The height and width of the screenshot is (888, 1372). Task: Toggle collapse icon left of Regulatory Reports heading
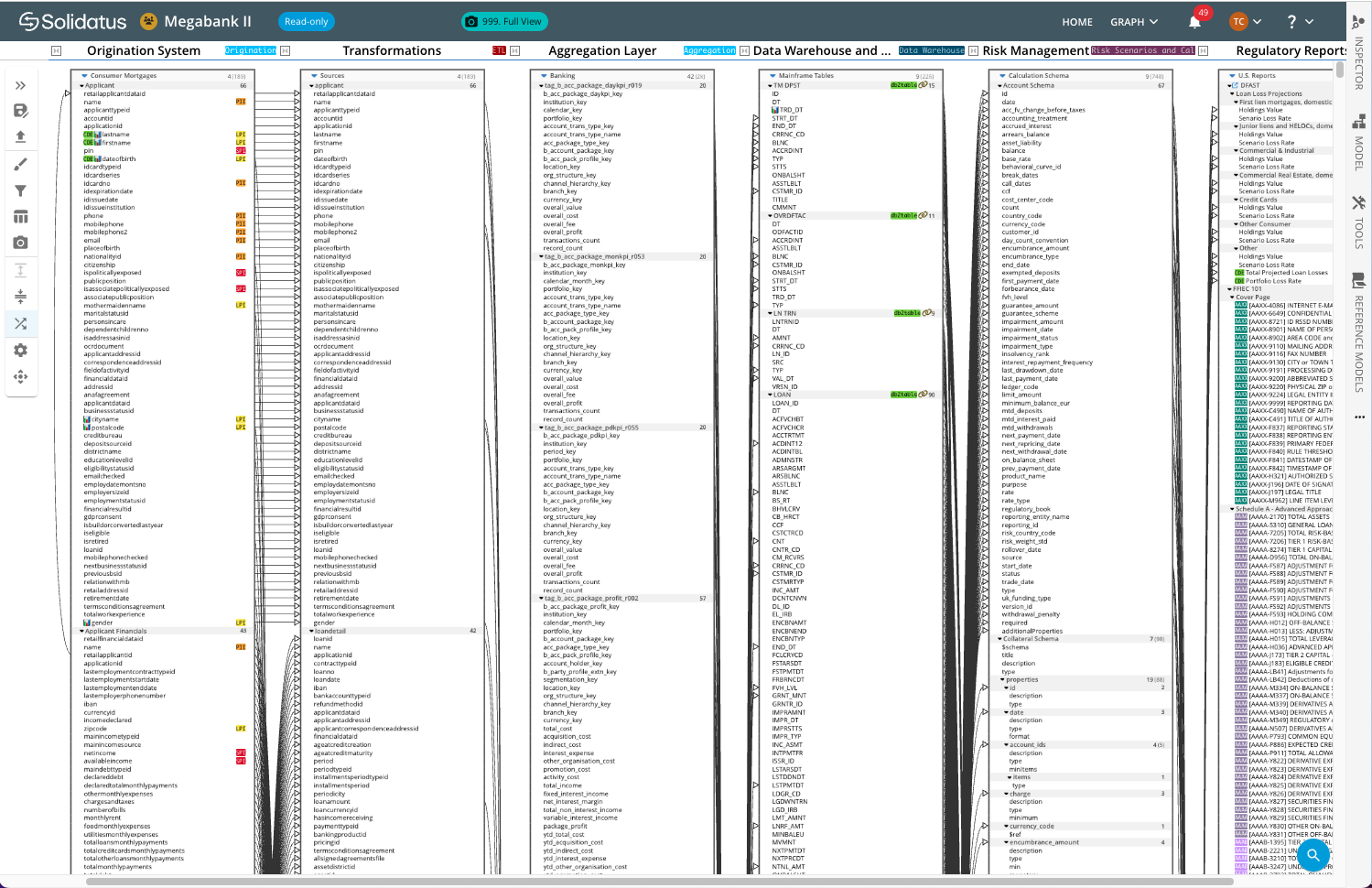point(1203,50)
